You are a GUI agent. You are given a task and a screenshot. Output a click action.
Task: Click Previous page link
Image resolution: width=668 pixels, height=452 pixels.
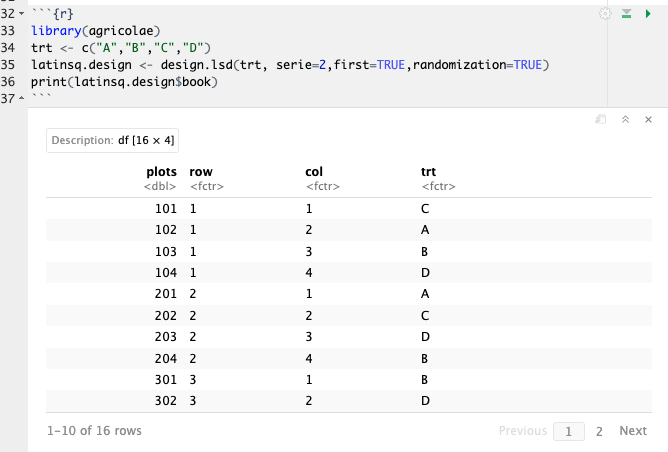click(x=522, y=431)
